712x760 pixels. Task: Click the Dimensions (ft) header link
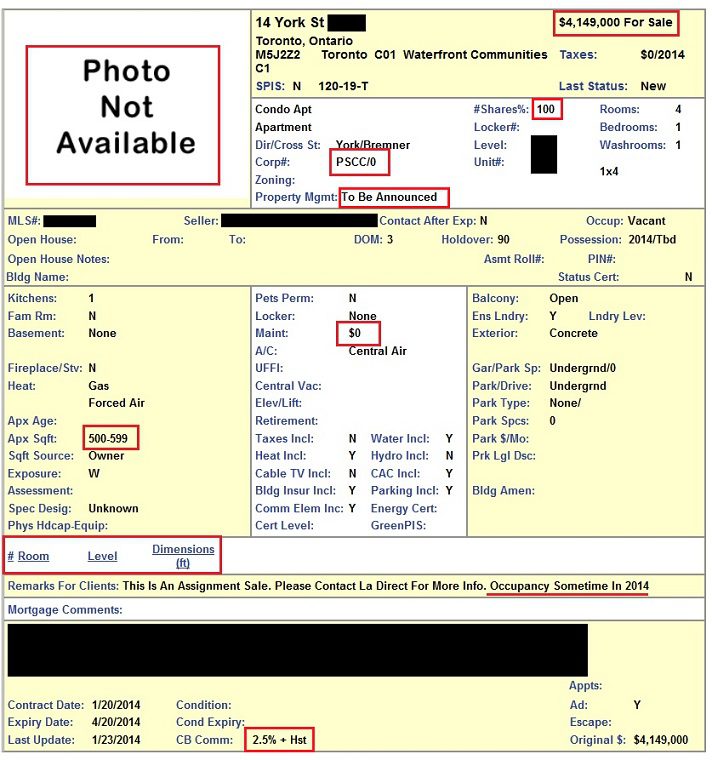[x=183, y=556]
